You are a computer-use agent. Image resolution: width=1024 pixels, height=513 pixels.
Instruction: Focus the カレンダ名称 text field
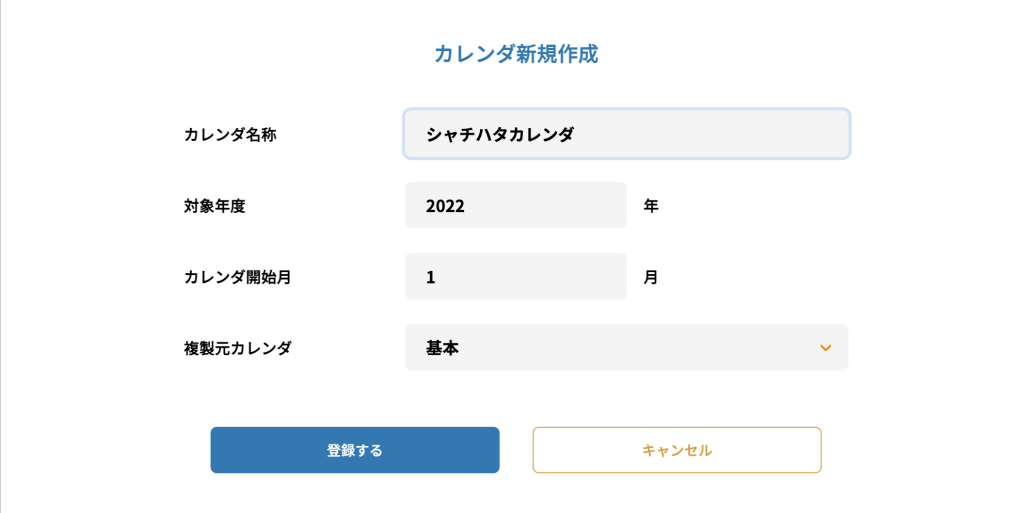pos(626,134)
